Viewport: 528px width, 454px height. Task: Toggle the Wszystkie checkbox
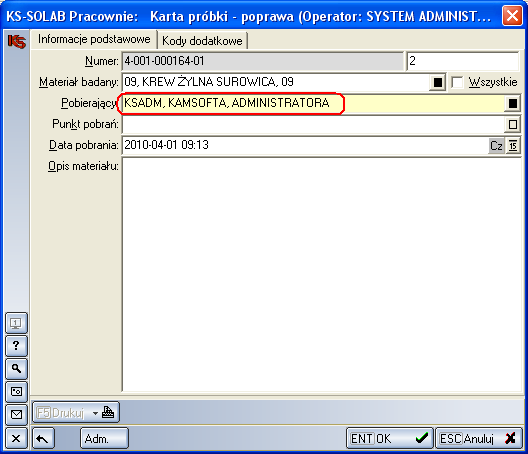(x=457, y=82)
